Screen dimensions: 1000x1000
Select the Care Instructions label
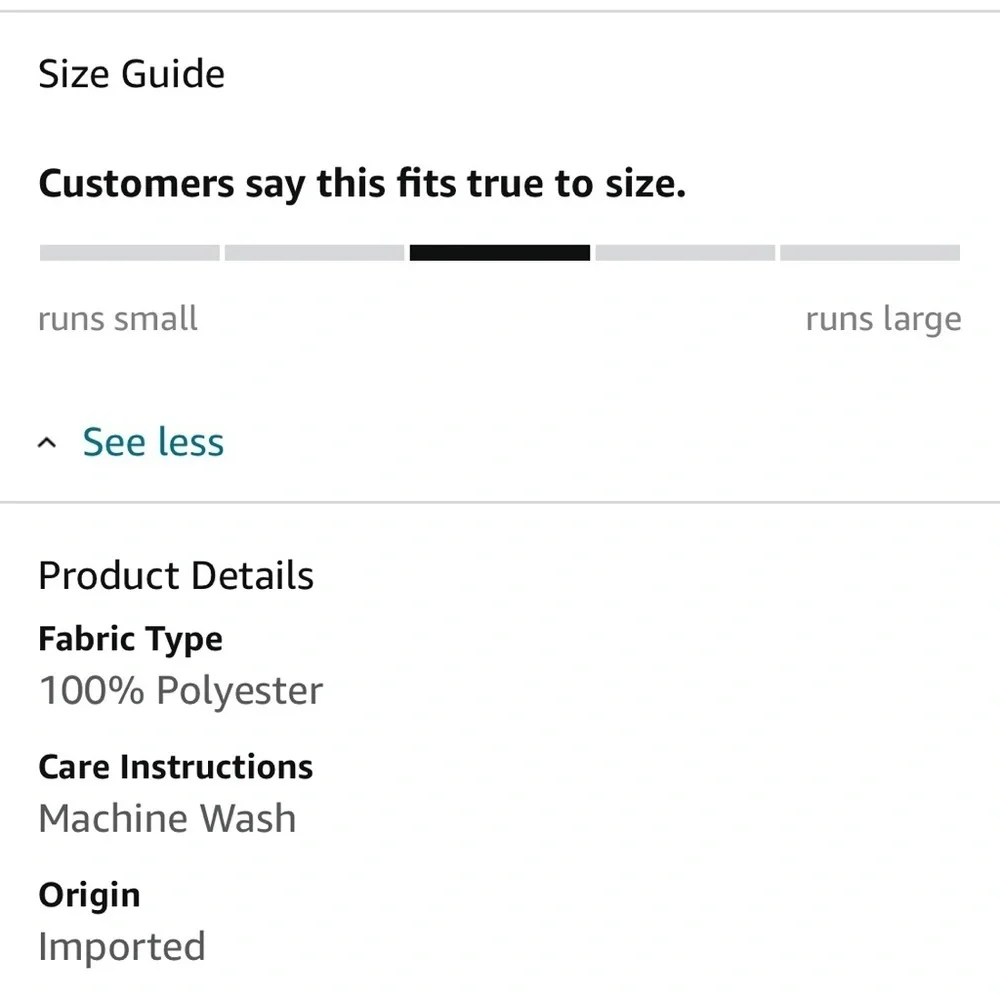pyautogui.click(x=175, y=767)
